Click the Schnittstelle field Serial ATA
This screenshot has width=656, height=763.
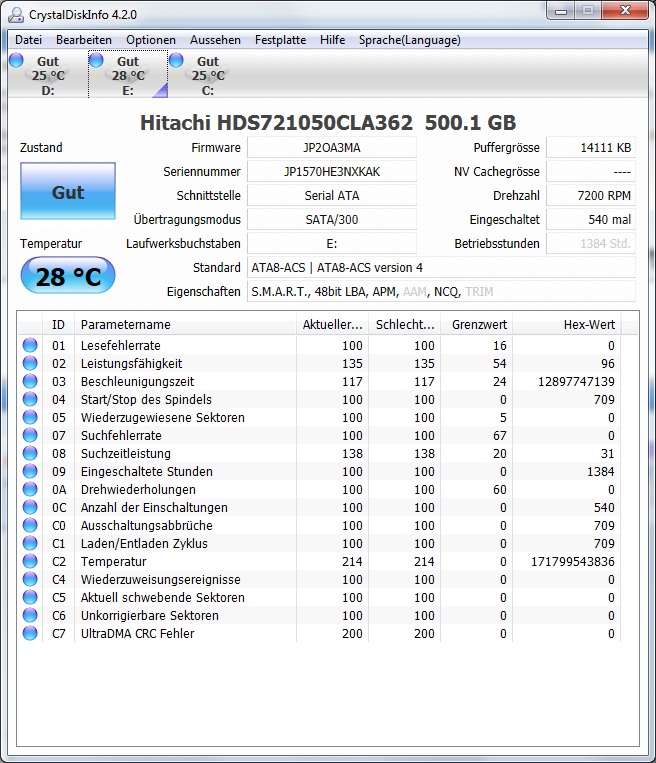pos(332,195)
